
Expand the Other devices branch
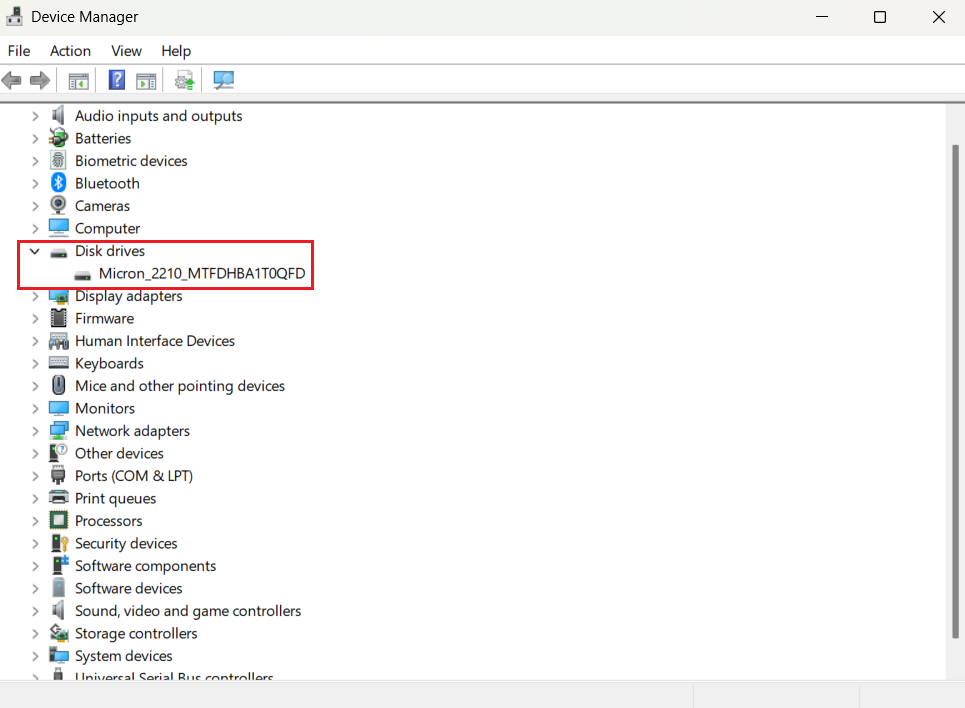coord(37,453)
